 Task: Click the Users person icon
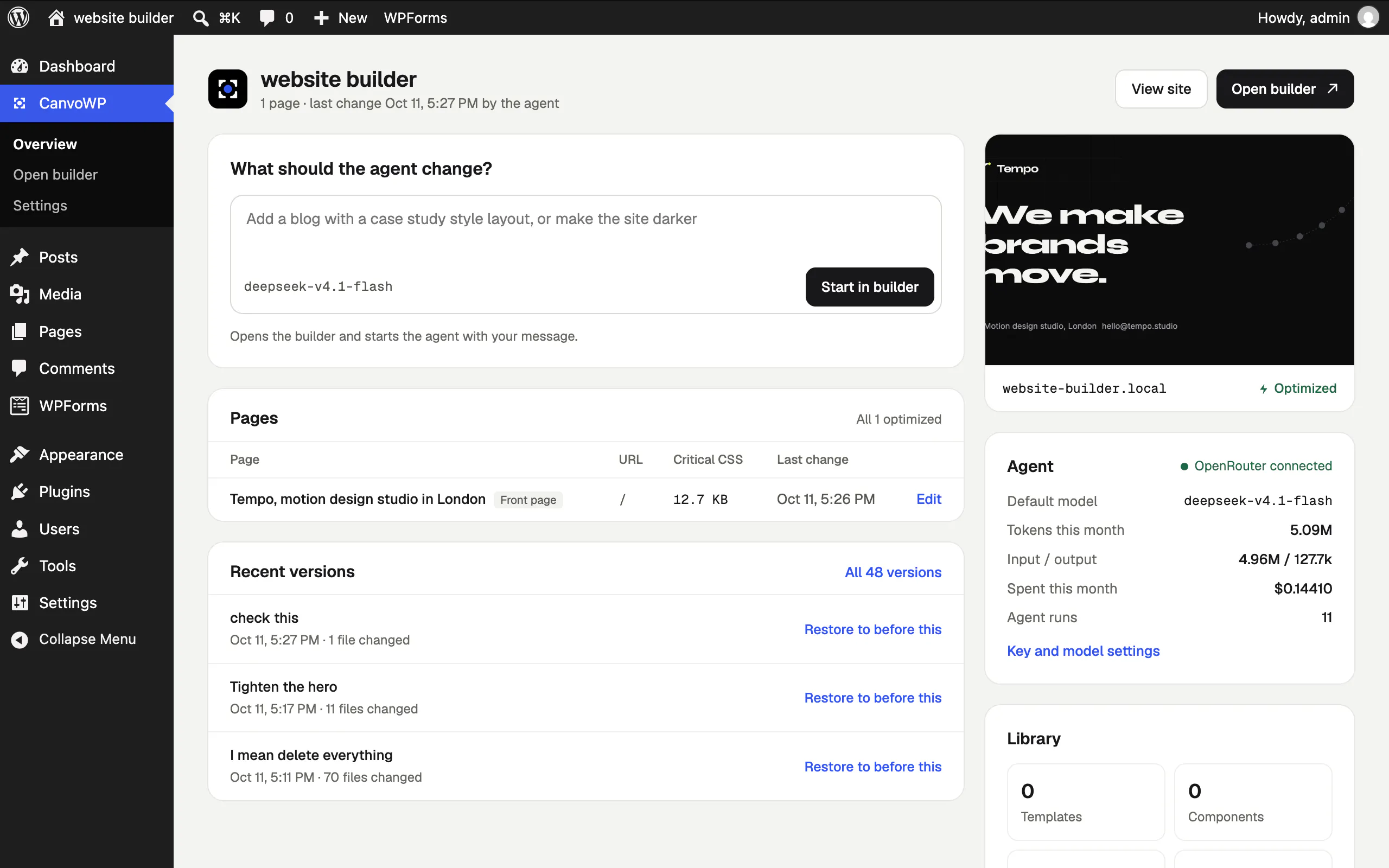tap(20, 529)
